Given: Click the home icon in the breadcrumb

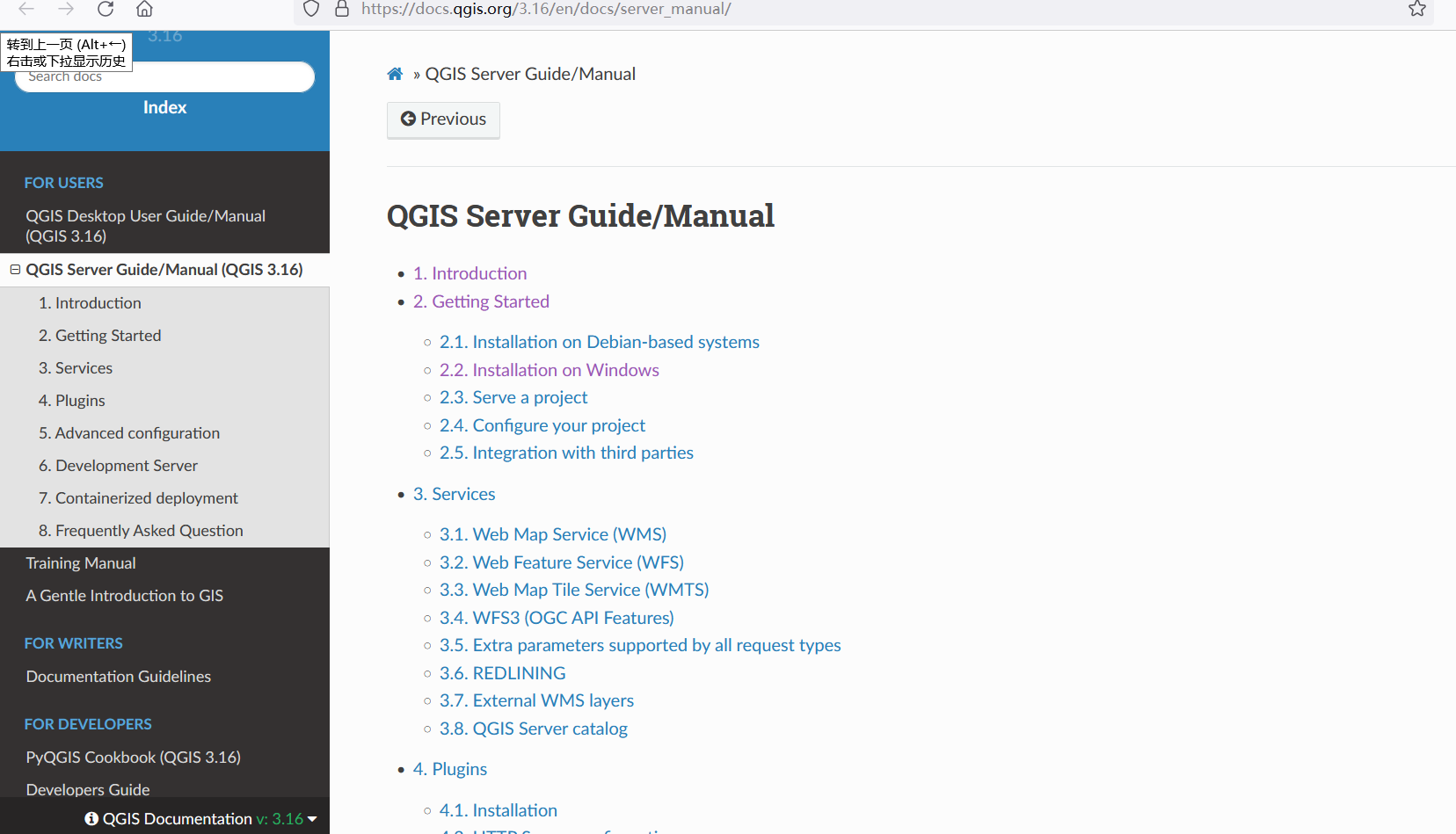Looking at the screenshot, I should [395, 74].
